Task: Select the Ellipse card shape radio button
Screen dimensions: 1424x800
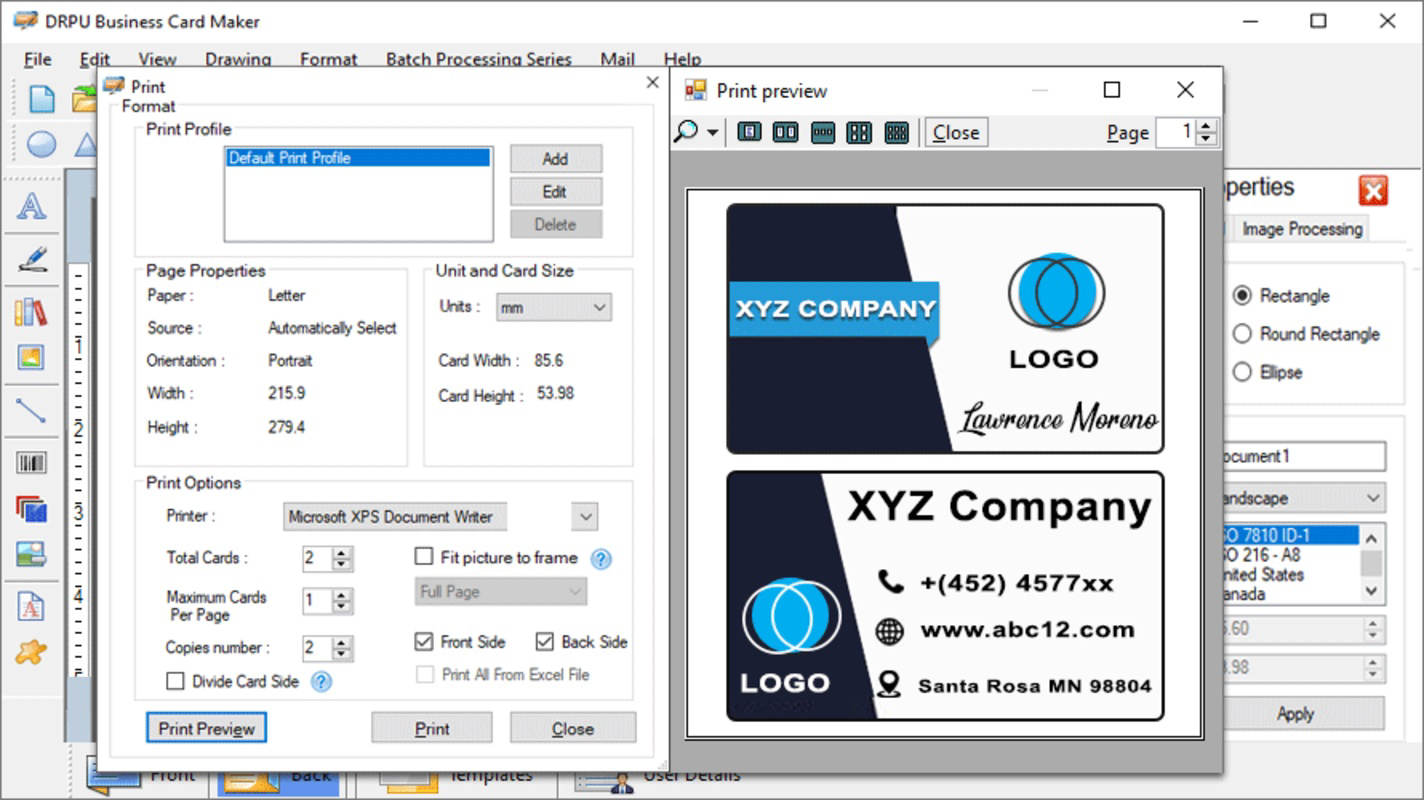Action: click(1241, 372)
